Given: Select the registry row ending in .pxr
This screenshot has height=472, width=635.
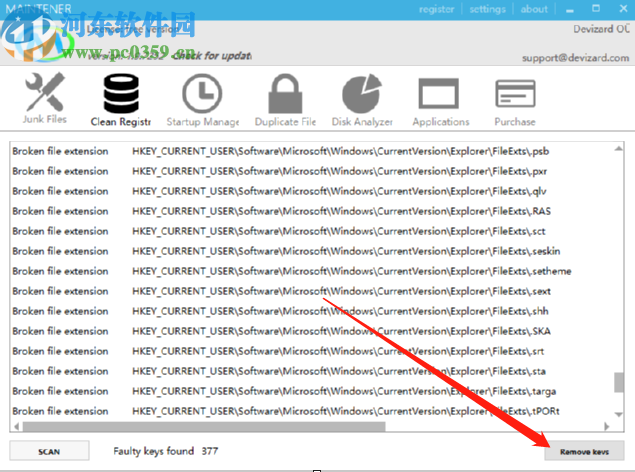Looking at the screenshot, I should (x=311, y=171).
